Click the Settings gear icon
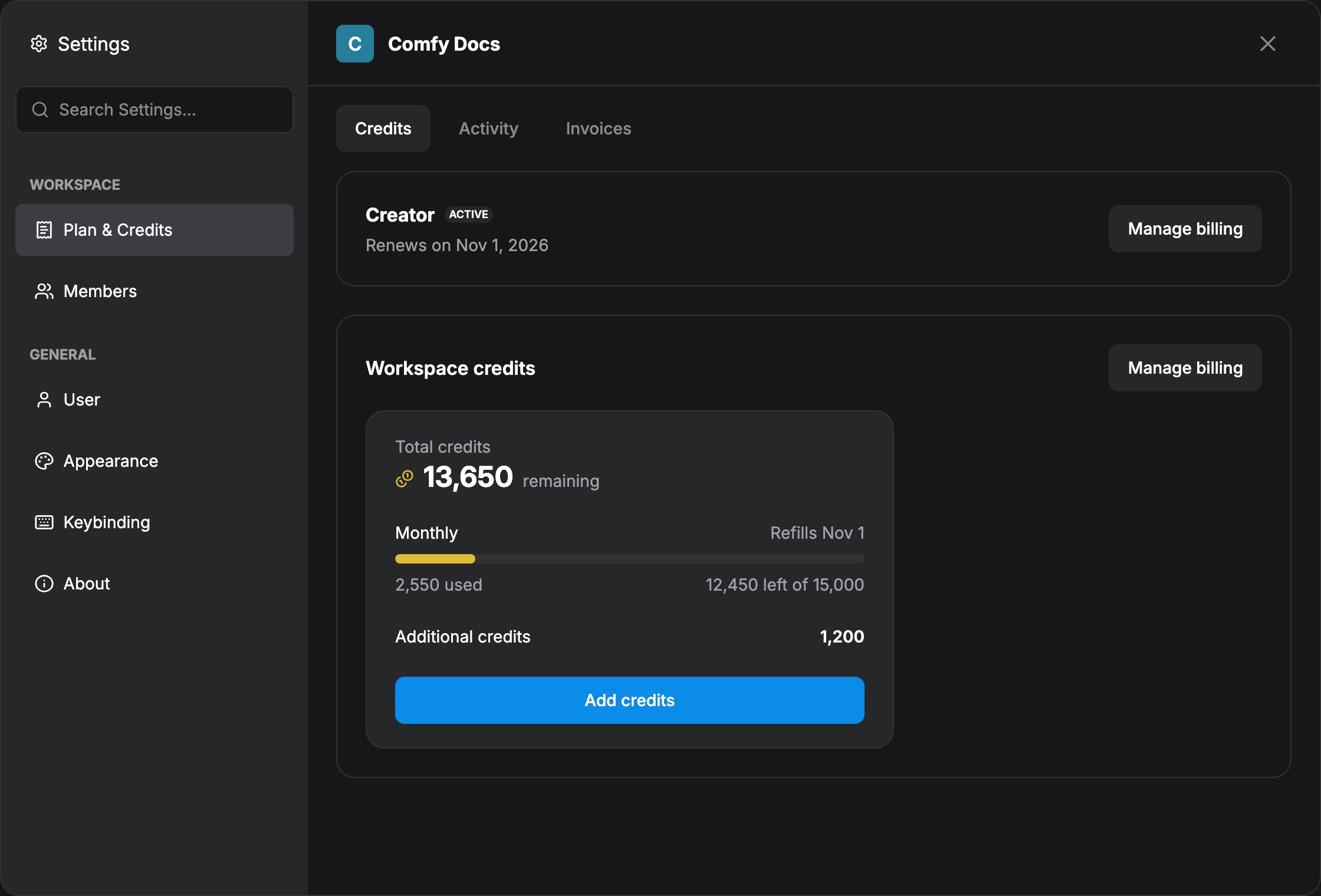 (39, 44)
